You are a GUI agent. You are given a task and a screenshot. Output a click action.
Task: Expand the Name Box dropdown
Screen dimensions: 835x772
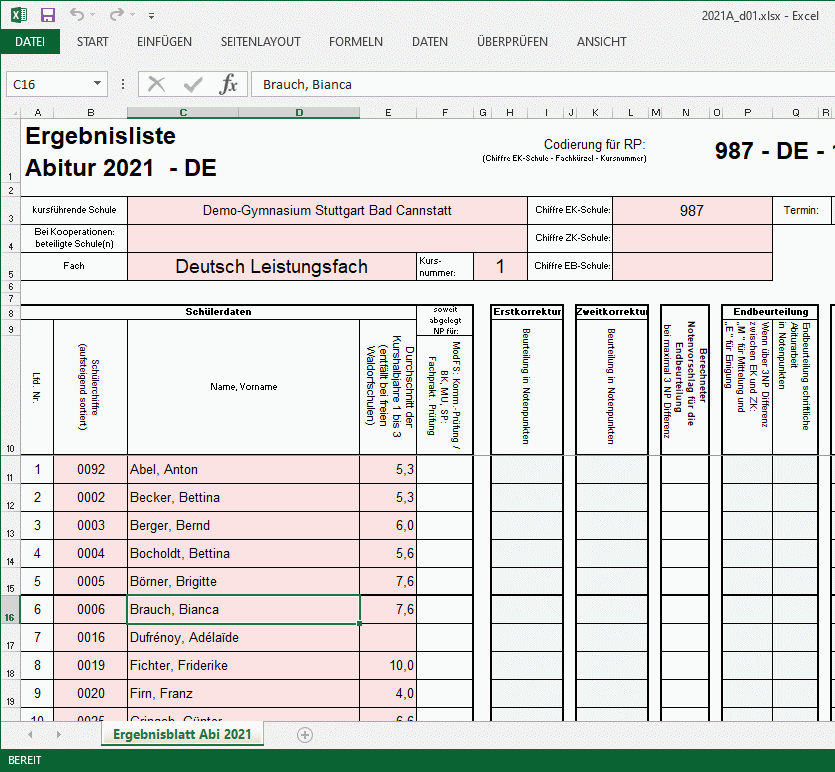pos(97,85)
